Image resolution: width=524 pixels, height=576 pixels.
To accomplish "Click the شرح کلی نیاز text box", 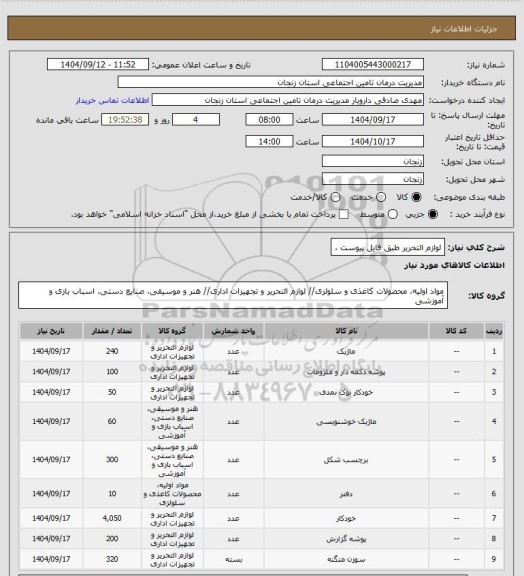I will click(388, 248).
